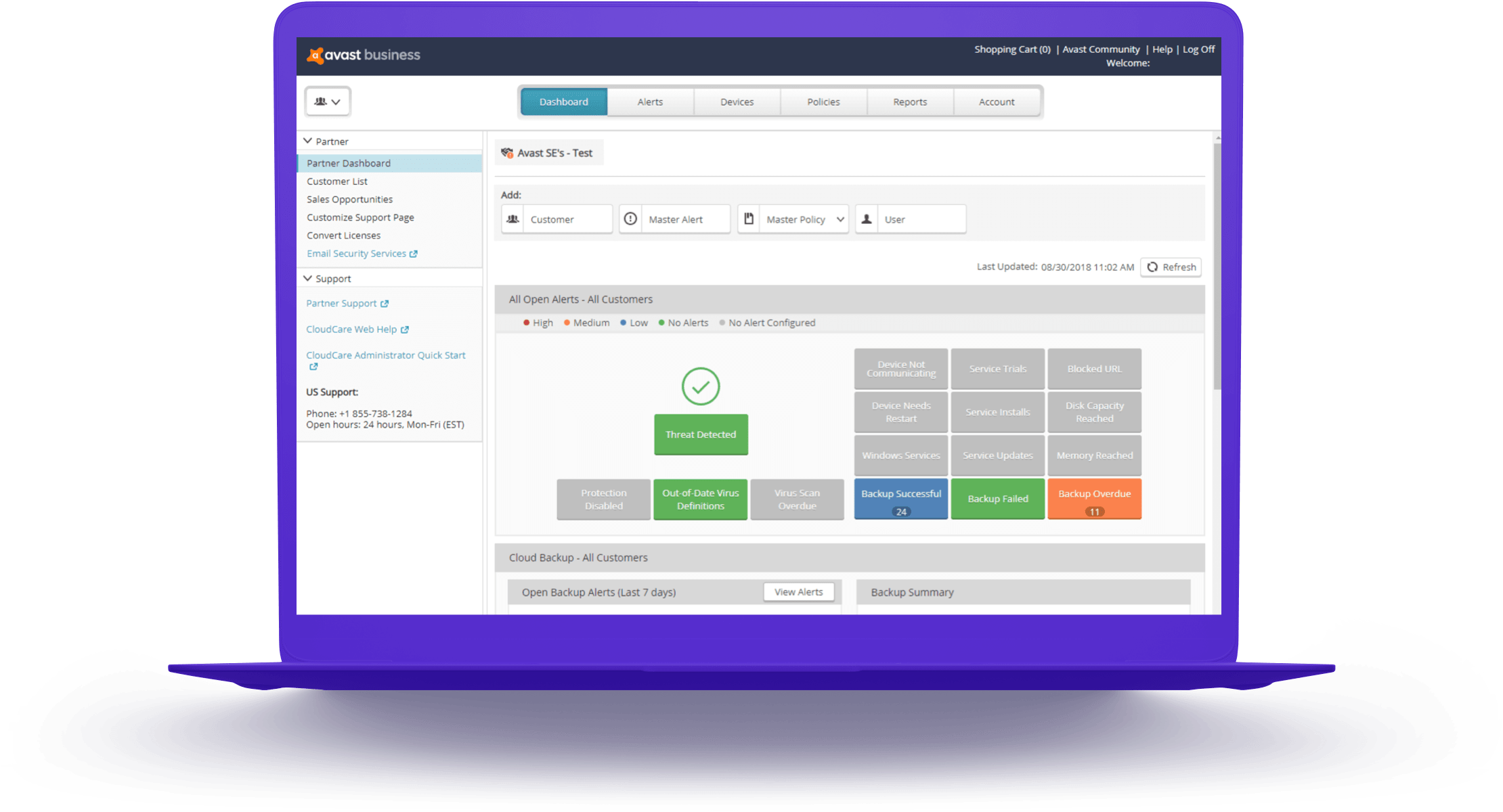The width and height of the screenshot is (1503, 812).
Task: Collapse the Partner section
Action: coord(308,141)
